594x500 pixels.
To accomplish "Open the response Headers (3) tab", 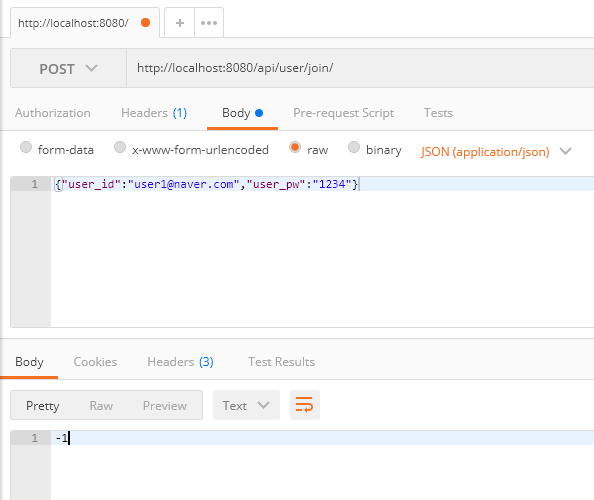I will [180, 362].
